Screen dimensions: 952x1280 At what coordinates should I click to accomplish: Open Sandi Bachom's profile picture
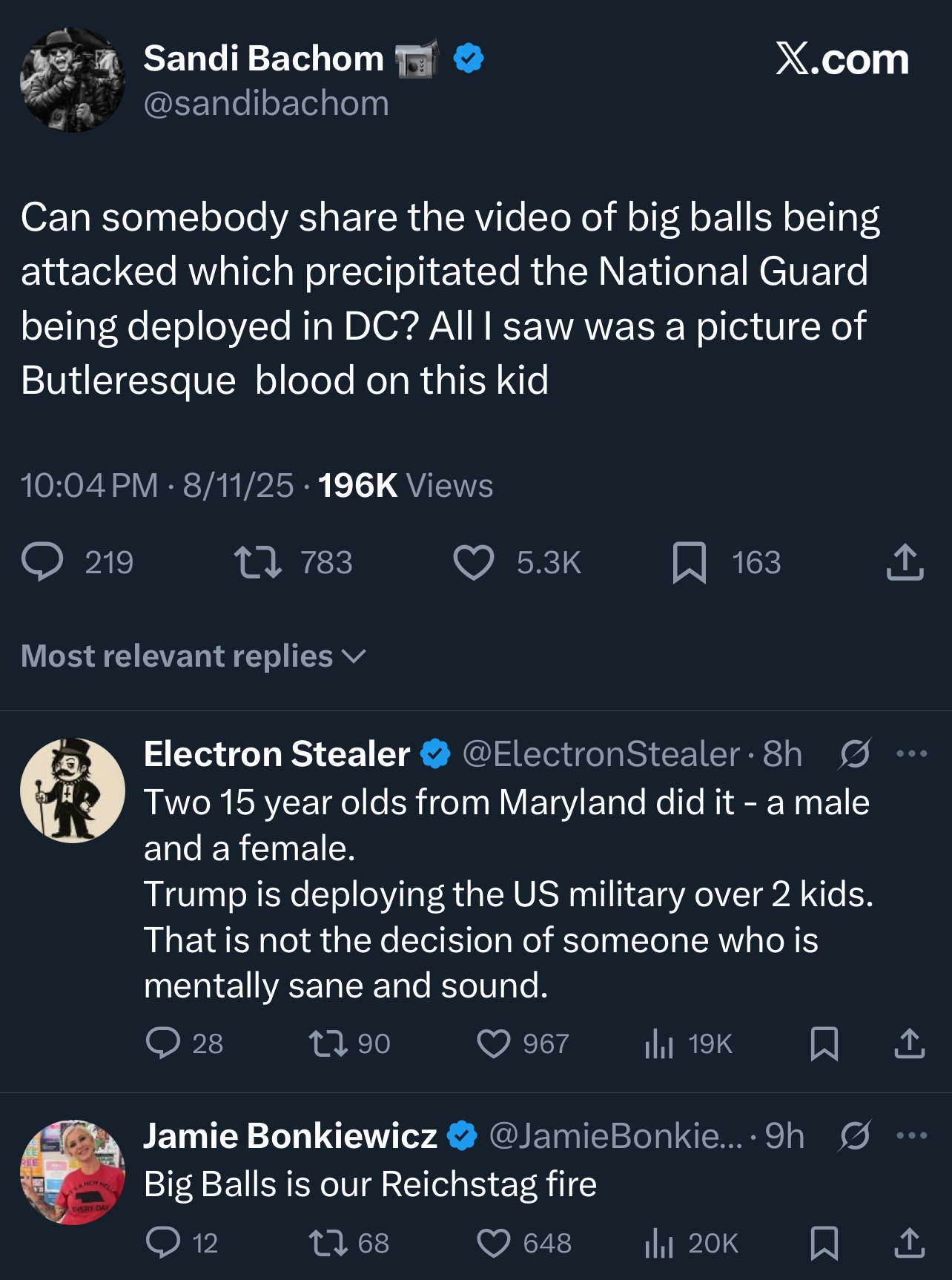pyautogui.click(x=73, y=80)
